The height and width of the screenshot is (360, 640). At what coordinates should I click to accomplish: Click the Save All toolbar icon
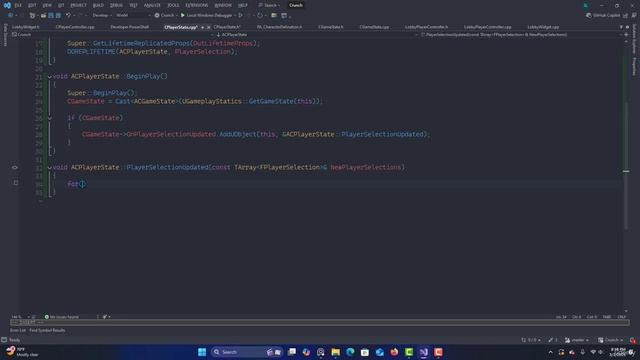(58, 15)
